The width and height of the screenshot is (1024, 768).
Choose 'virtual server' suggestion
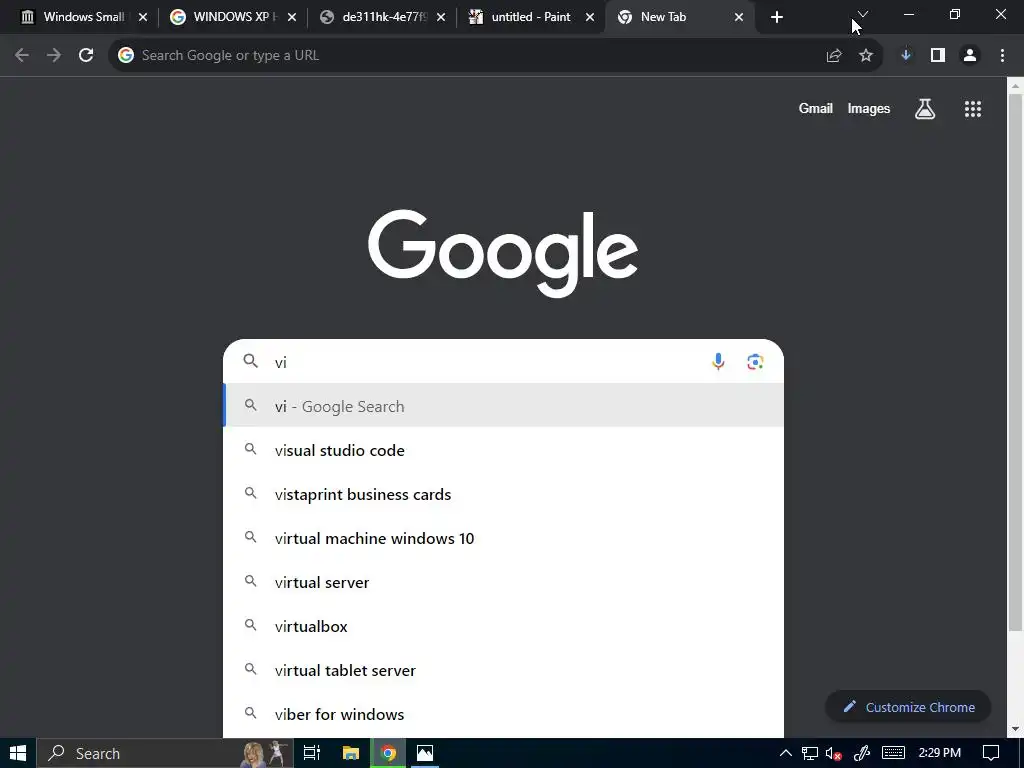point(504,582)
